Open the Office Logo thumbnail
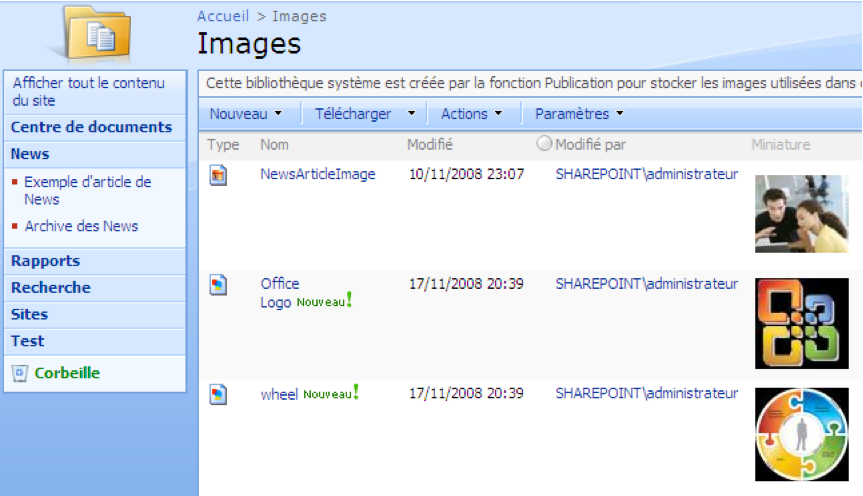This screenshot has width=863, height=496. [x=801, y=323]
